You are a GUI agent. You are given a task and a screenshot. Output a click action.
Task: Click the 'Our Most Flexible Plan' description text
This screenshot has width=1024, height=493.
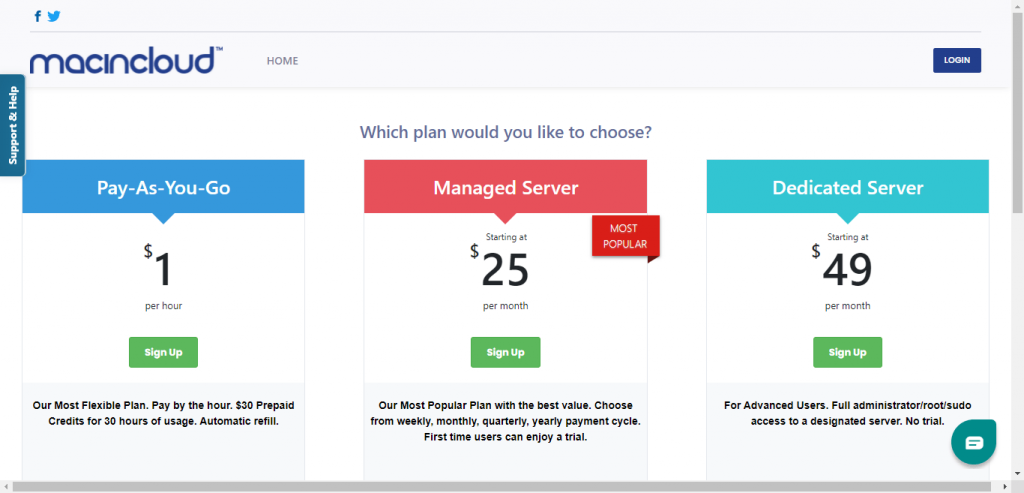pyautogui.click(x=163, y=413)
